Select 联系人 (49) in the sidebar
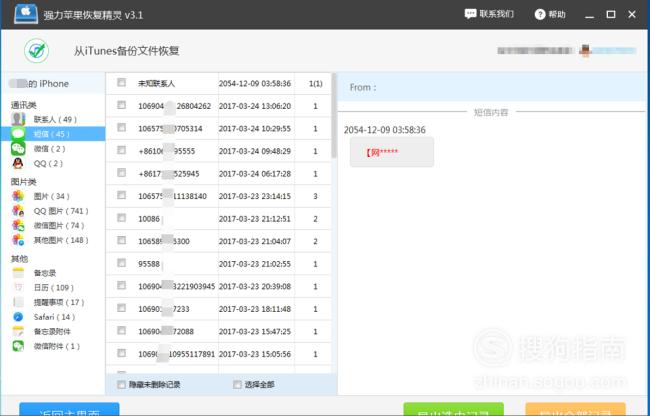Image resolution: width=650 pixels, height=416 pixels. 55,119
